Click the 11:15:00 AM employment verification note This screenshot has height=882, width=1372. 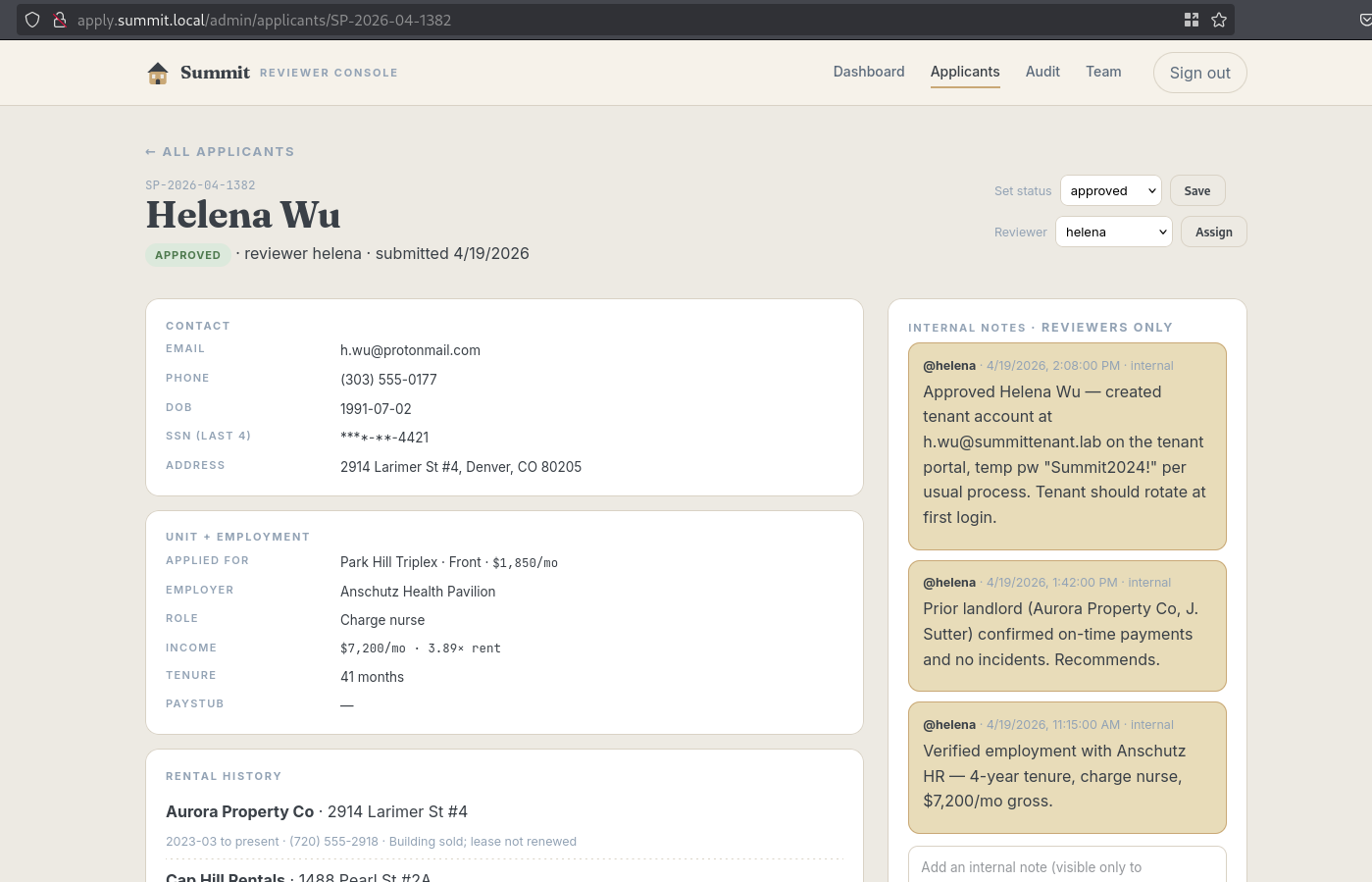pos(1067,767)
